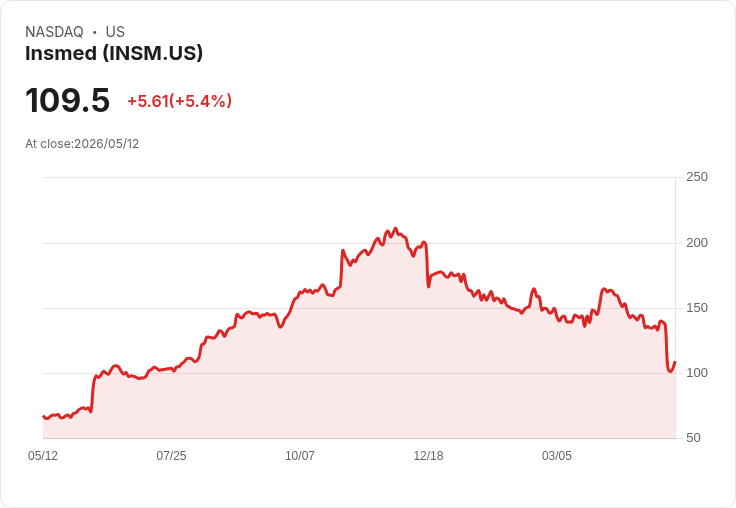Click the 07/25 x-axis date label
The image size is (736, 508).
click(x=171, y=455)
